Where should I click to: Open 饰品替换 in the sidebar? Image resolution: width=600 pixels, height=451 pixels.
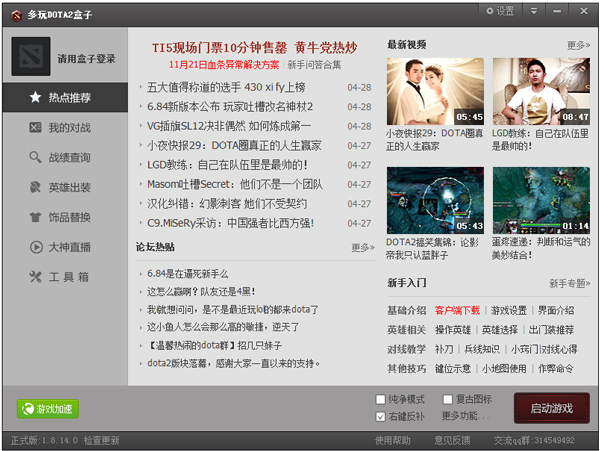pos(64,218)
